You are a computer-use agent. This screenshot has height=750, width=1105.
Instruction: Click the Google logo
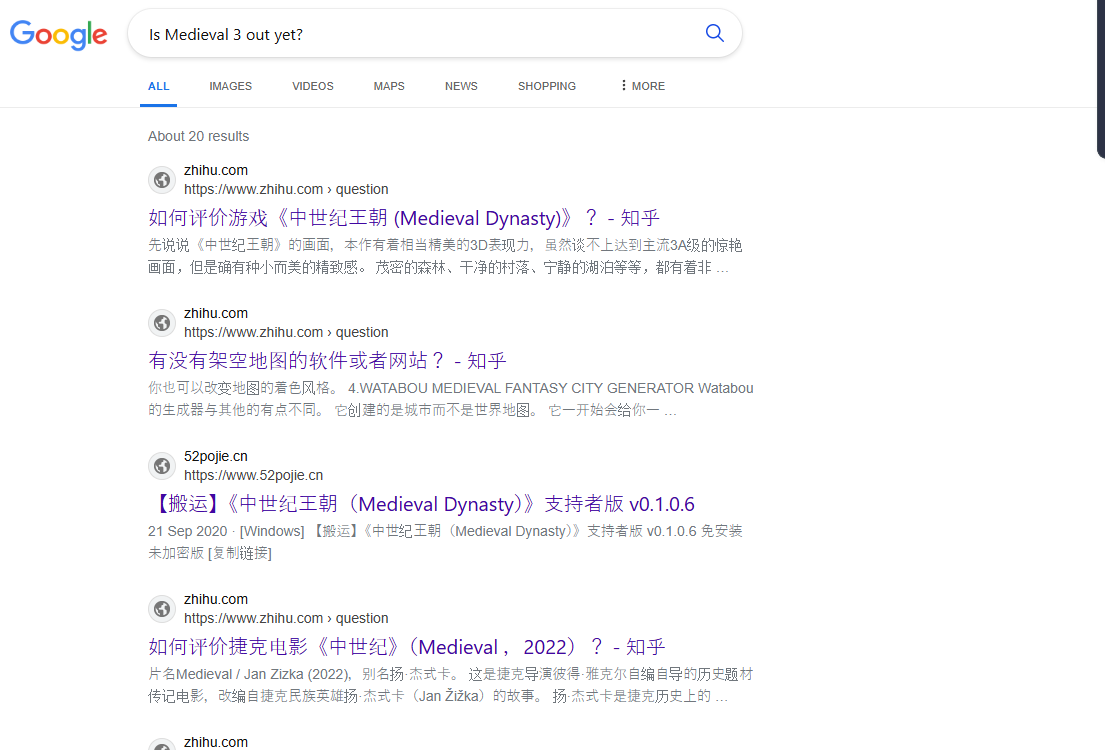tap(58, 34)
